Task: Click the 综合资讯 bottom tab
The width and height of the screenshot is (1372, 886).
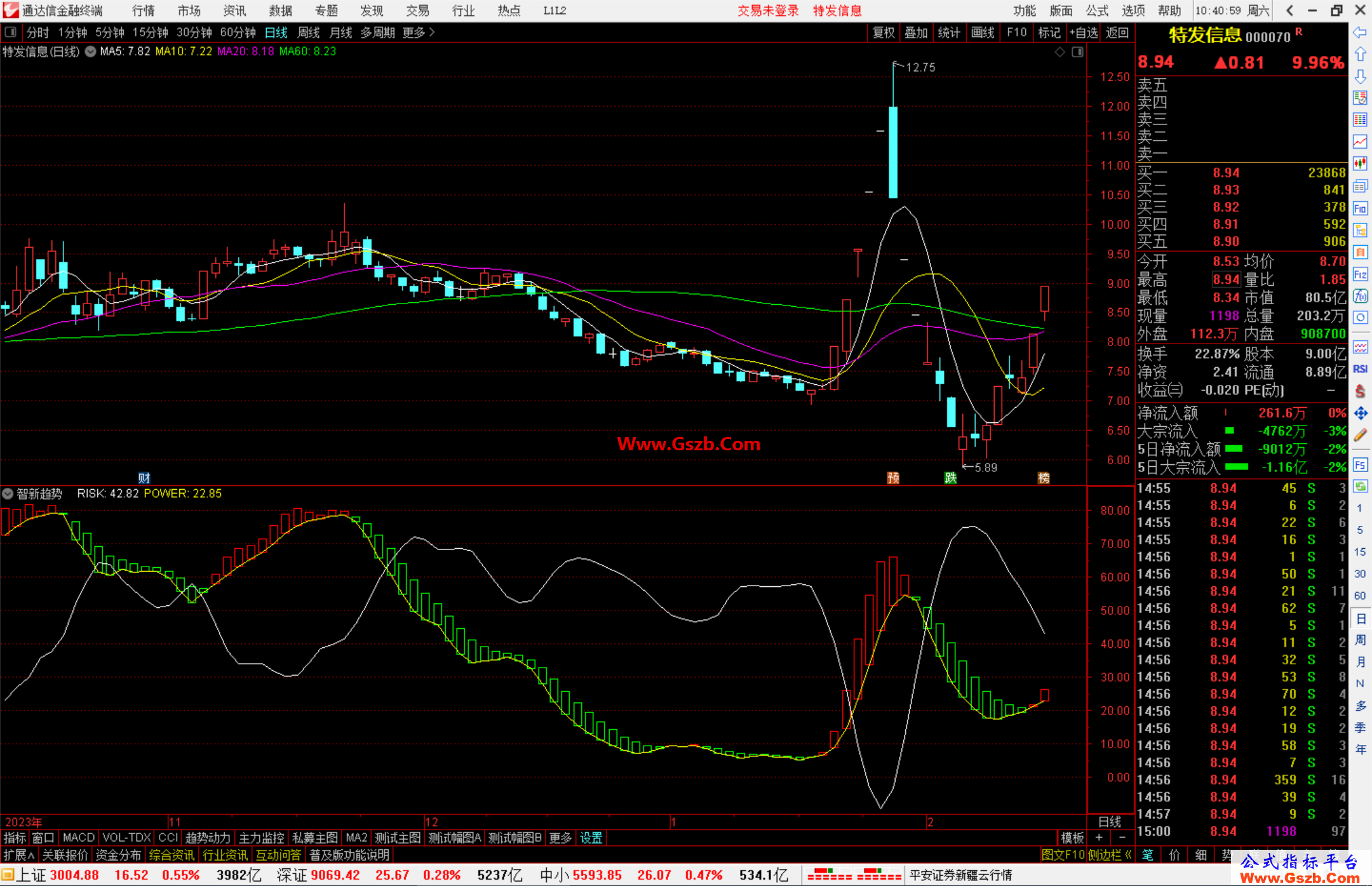Action: click(171, 855)
